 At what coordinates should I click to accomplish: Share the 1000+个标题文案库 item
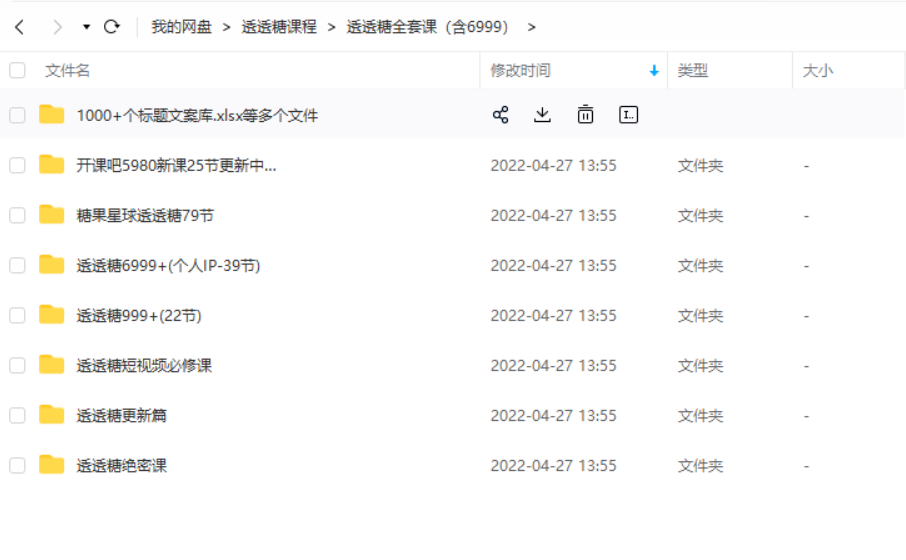click(x=500, y=114)
